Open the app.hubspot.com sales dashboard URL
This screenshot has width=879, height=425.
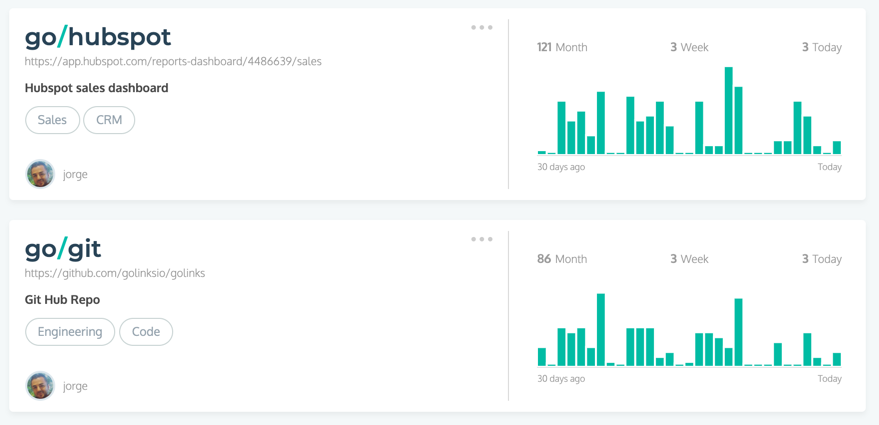click(173, 62)
